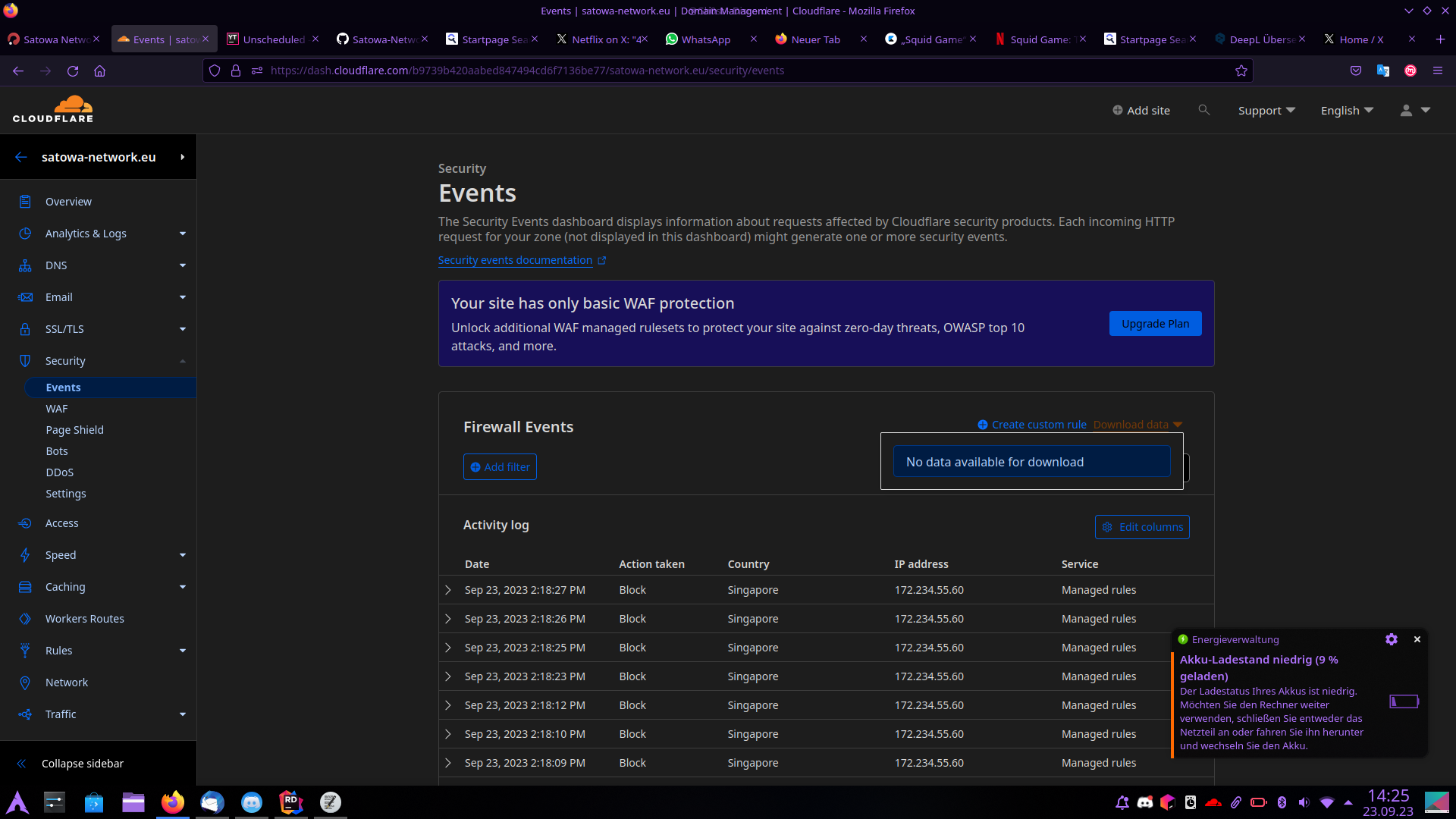This screenshot has height=819, width=1456.
Task: Open the user account profile icon
Action: pos(1406,110)
